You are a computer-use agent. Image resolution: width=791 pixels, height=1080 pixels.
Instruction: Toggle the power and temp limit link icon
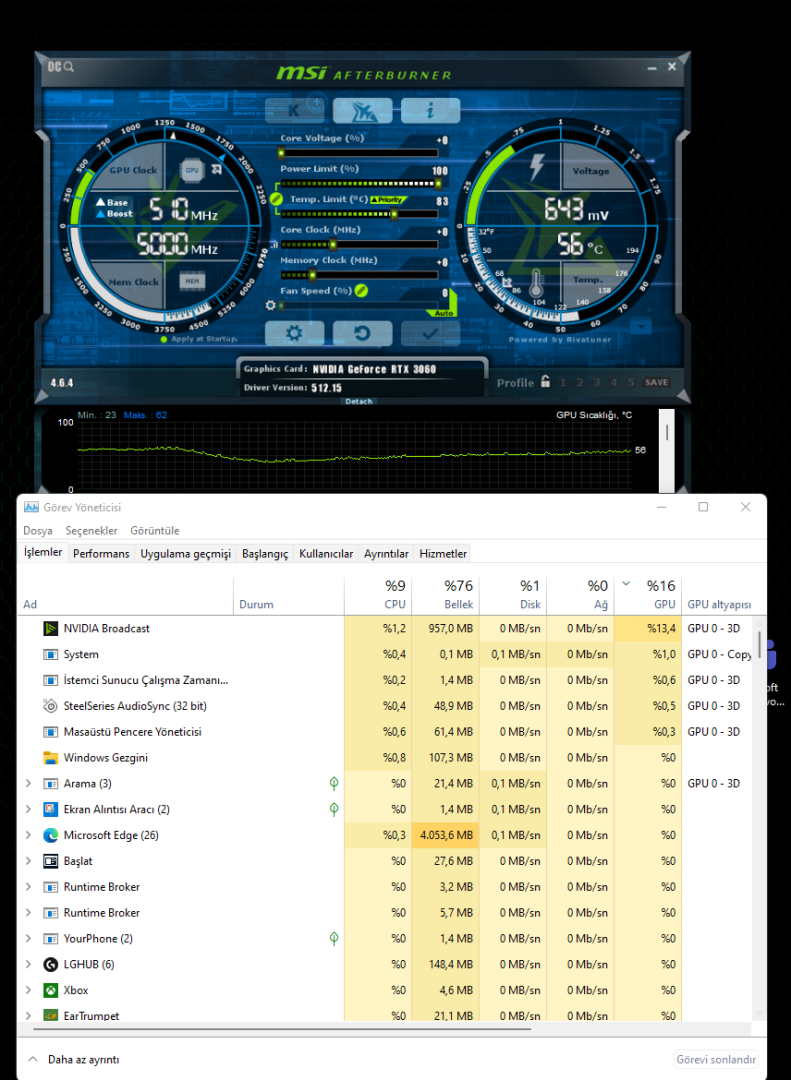click(277, 198)
